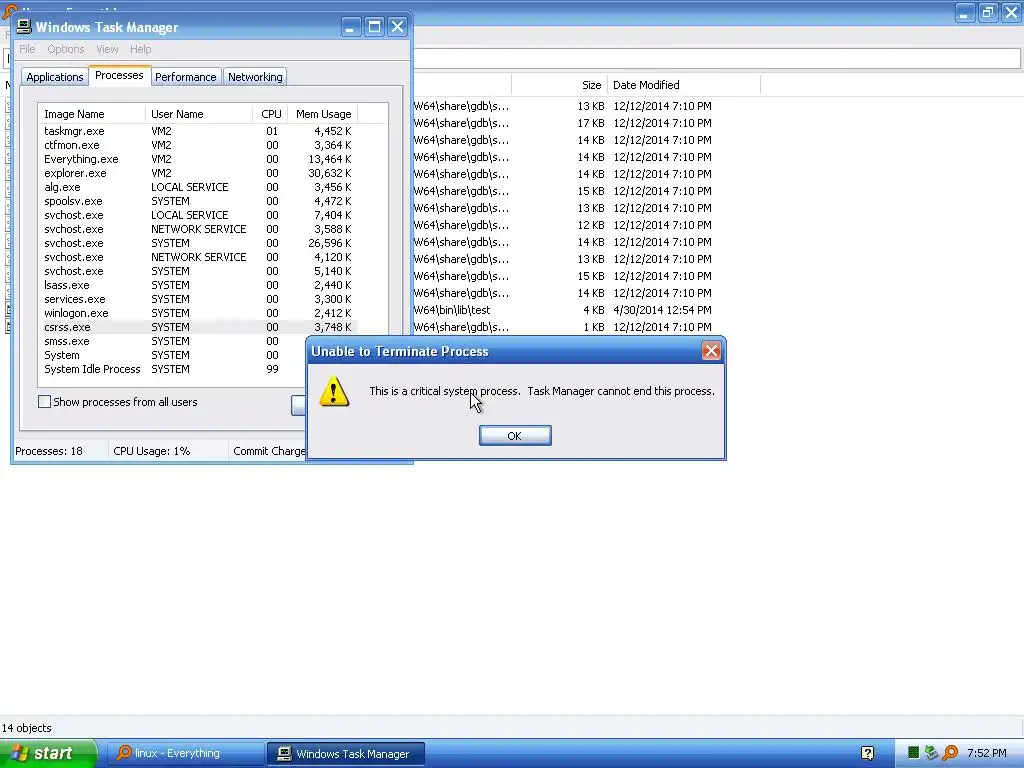Click the Everything magnifier tray icon
Screen dimensions: 1024x768
pos(950,754)
